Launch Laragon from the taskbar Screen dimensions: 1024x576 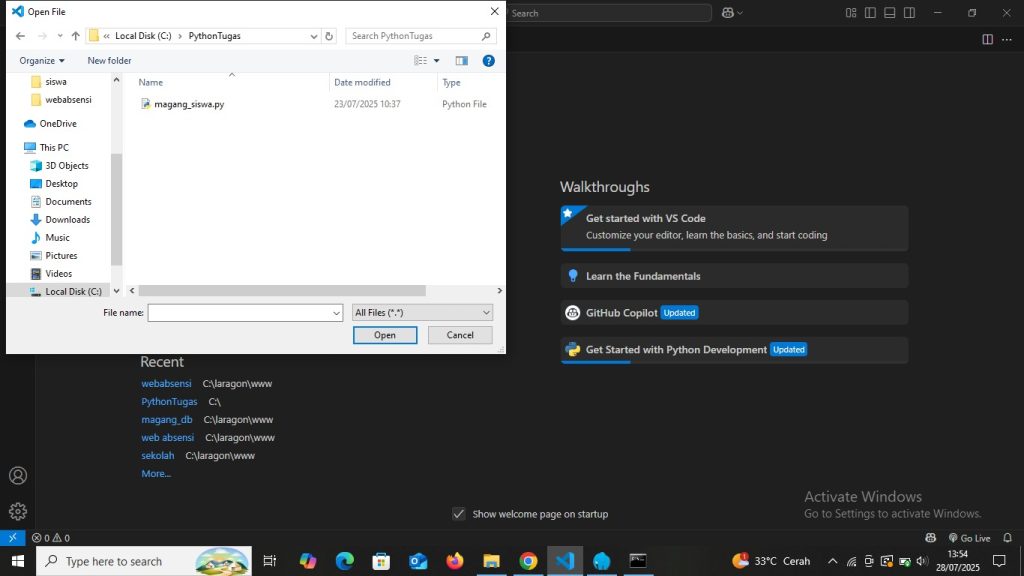click(x=601, y=560)
